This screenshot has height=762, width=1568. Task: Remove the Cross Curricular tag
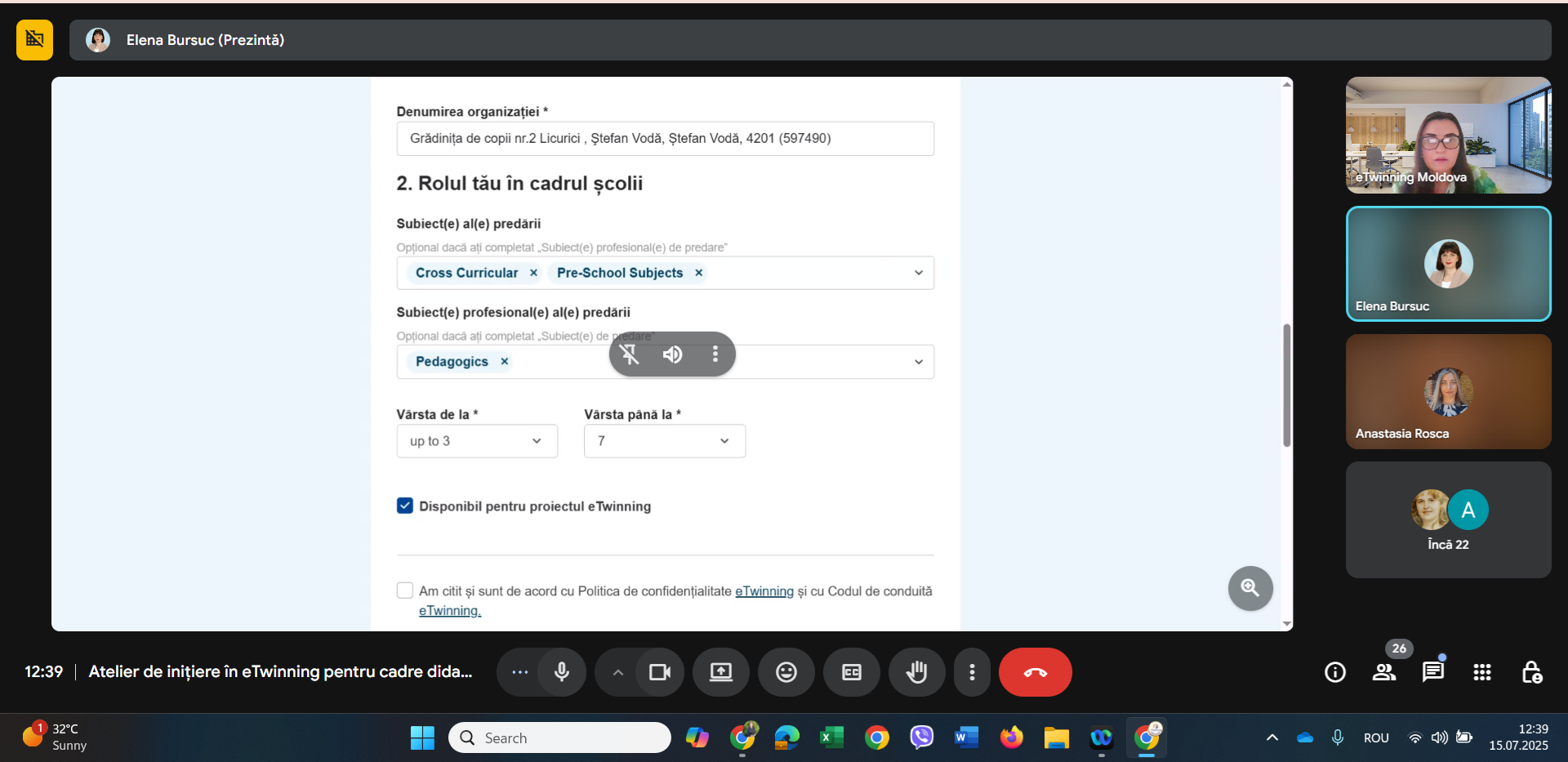(x=533, y=273)
